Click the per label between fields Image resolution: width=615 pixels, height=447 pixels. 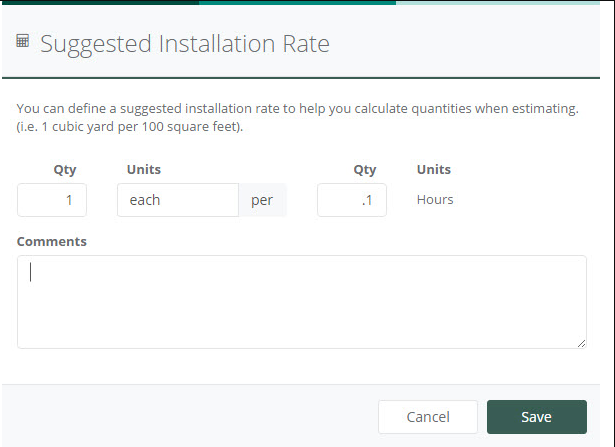[x=262, y=200]
